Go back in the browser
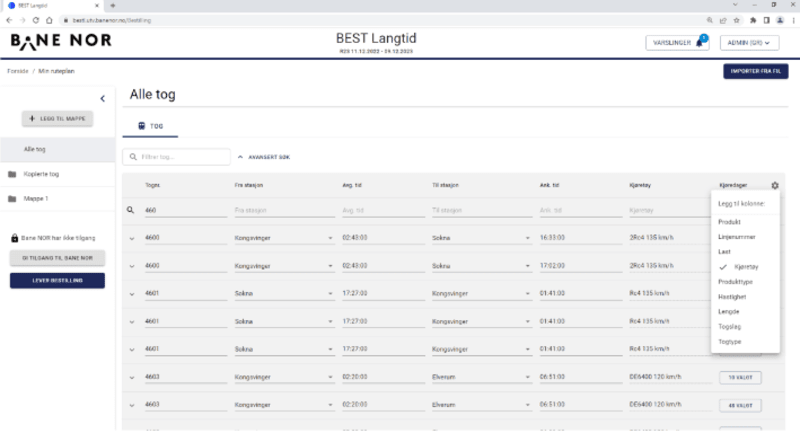The height and width of the screenshot is (433, 800). [x=9, y=20]
